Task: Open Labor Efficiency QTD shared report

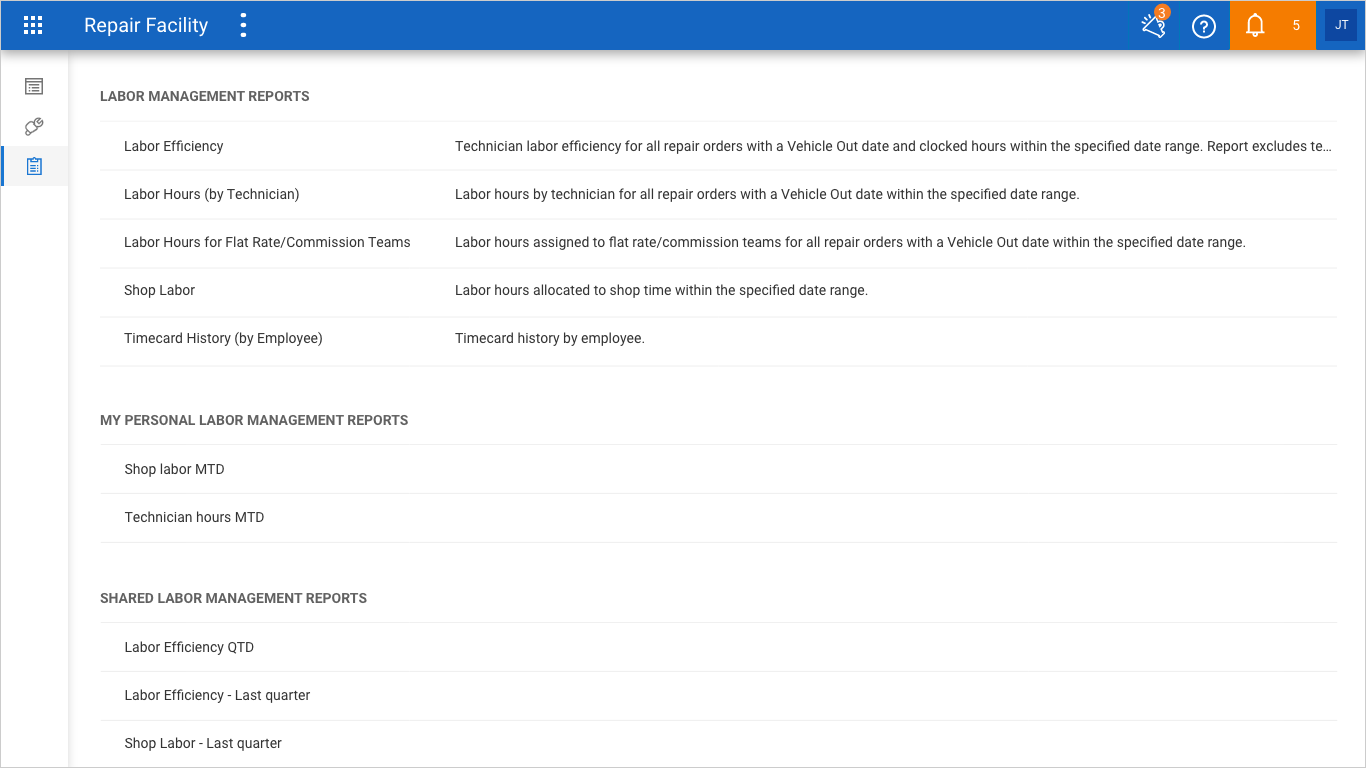Action: [x=189, y=647]
